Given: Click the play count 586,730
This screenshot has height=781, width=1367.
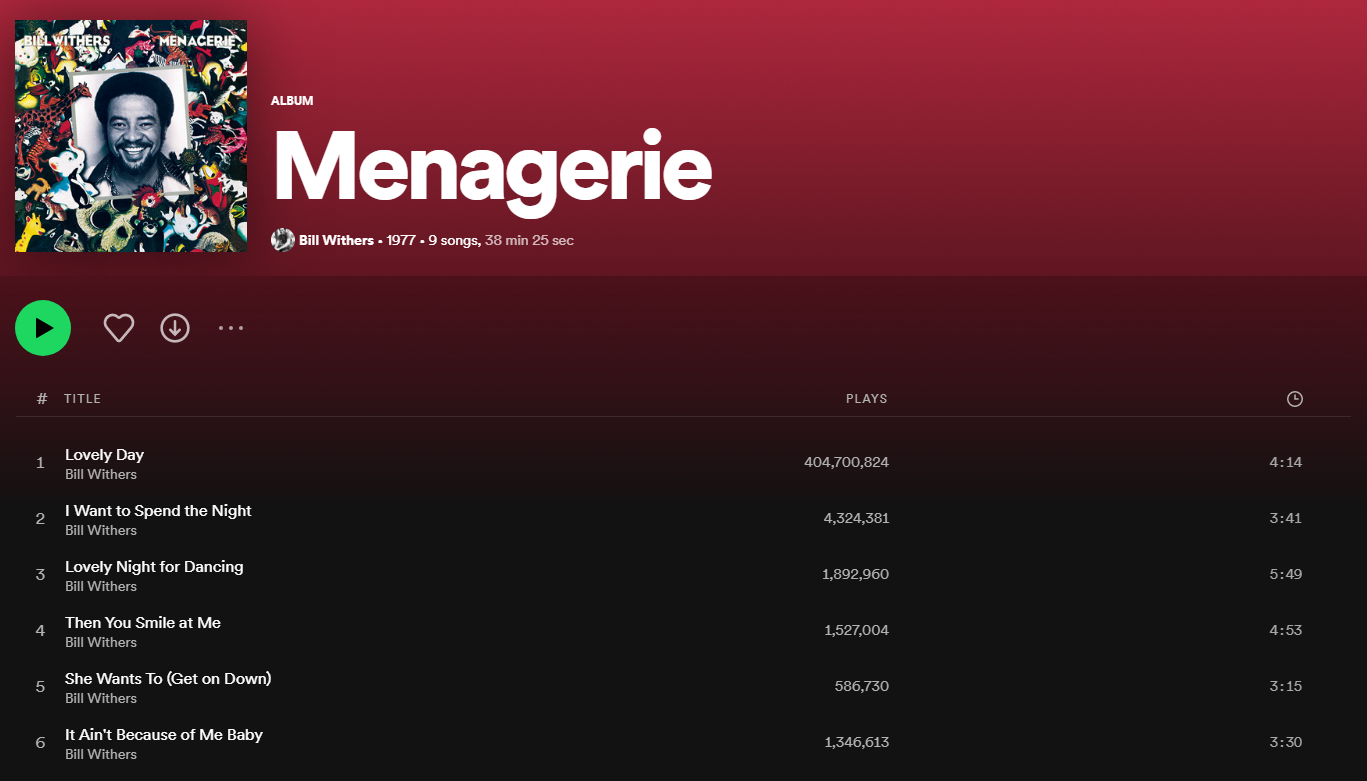Looking at the screenshot, I should tap(862, 687).
